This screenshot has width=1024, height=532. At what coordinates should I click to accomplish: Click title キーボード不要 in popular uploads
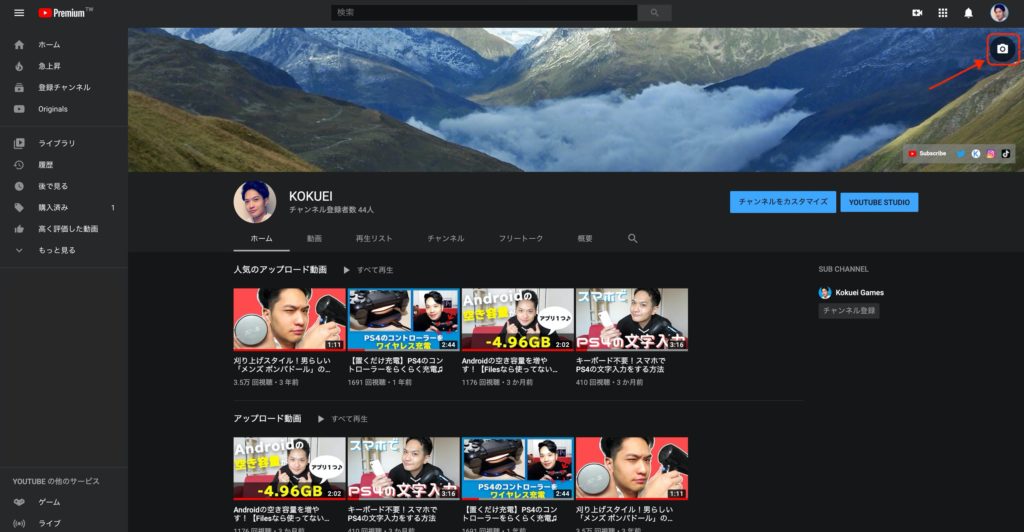point(620,365)
